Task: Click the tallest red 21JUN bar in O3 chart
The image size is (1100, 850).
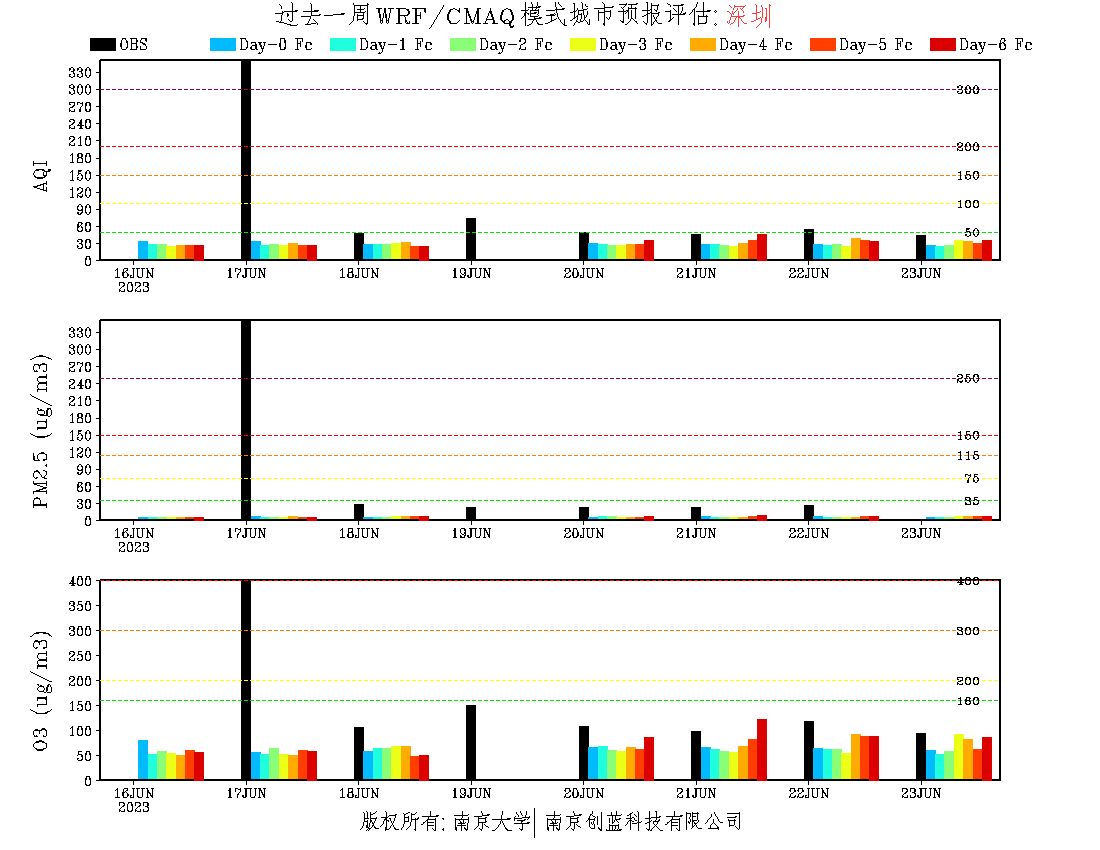Action: [762, 749]
